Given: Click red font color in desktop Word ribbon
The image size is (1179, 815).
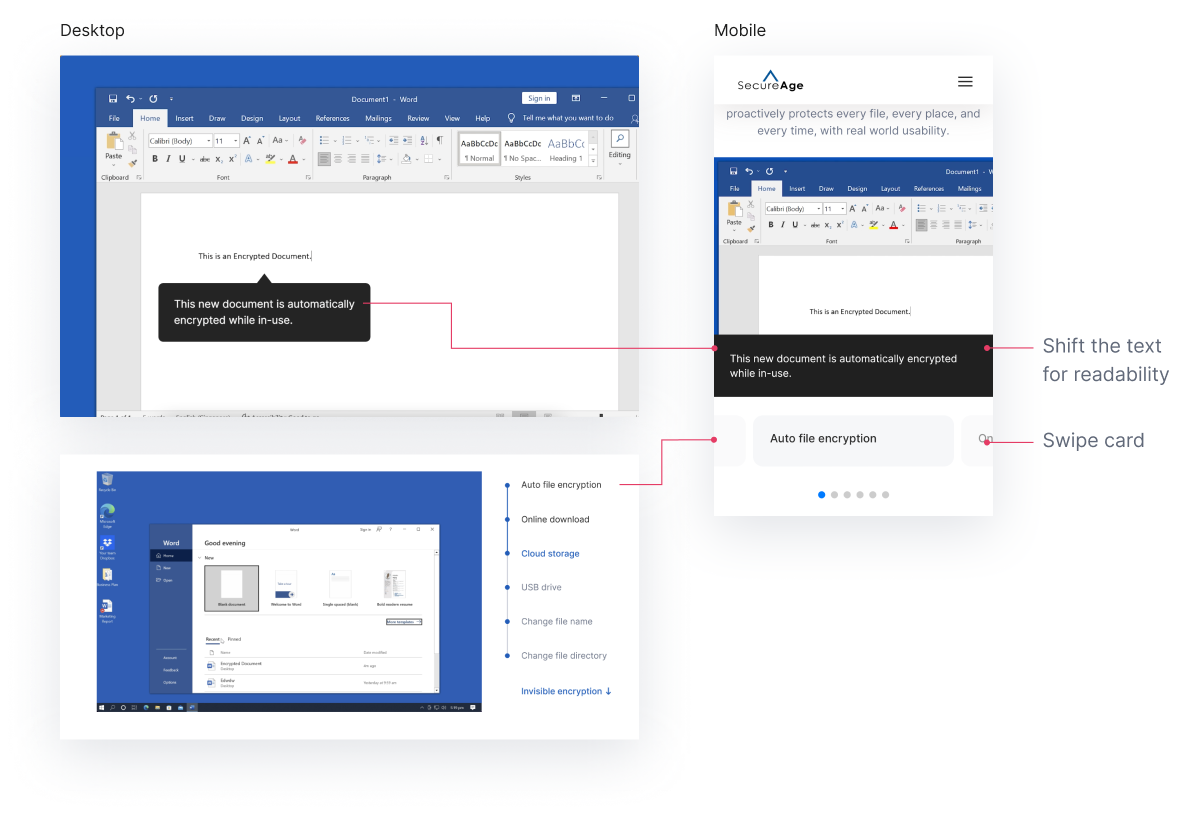Looking at the screenshot, I should pos(292,159).
